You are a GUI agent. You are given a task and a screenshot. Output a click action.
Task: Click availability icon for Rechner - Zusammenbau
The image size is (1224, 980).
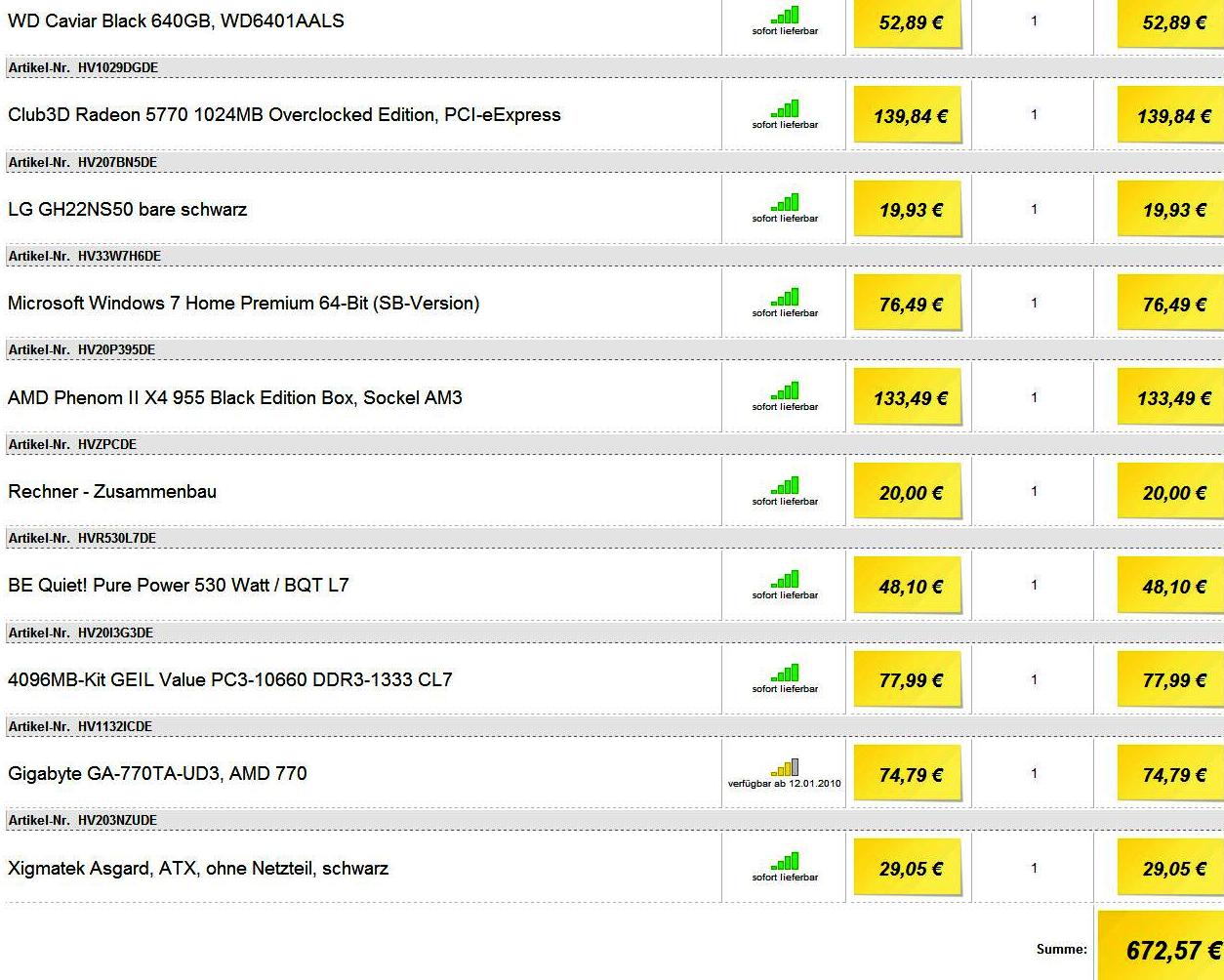coord(785,485)
